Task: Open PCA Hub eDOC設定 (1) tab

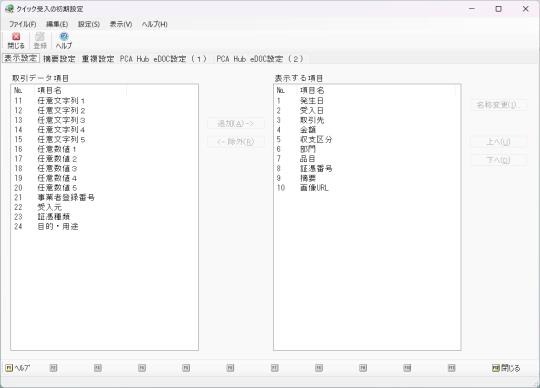Action: pyautogui.click(x=163, y=59)
